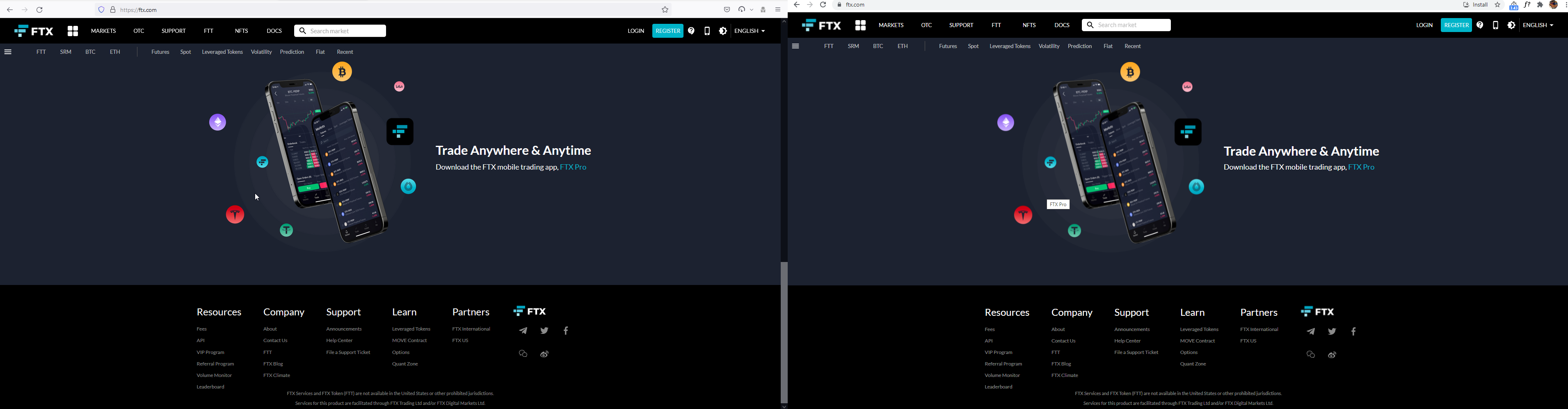Switch to the Futures market tab
Viewport: 1568px width, 409px height.
click(160, 52)
